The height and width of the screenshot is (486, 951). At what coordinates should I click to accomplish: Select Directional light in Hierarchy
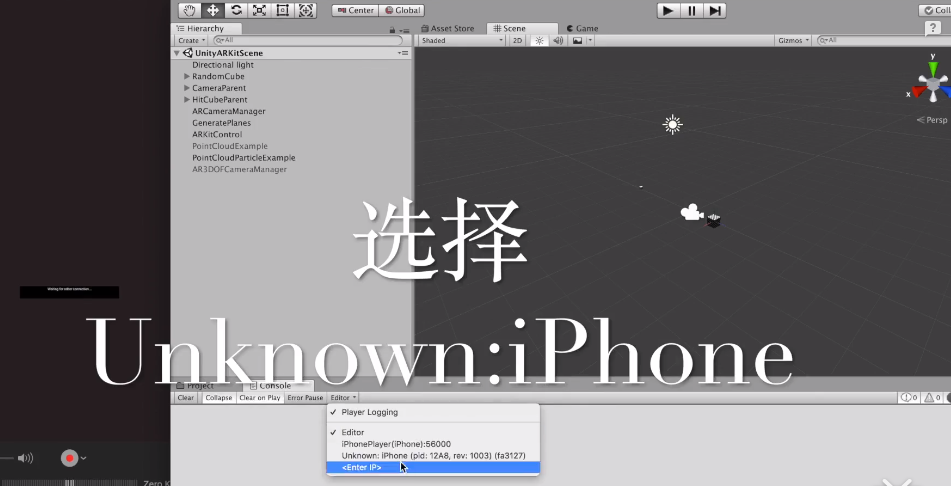click(x=223, y=65)
